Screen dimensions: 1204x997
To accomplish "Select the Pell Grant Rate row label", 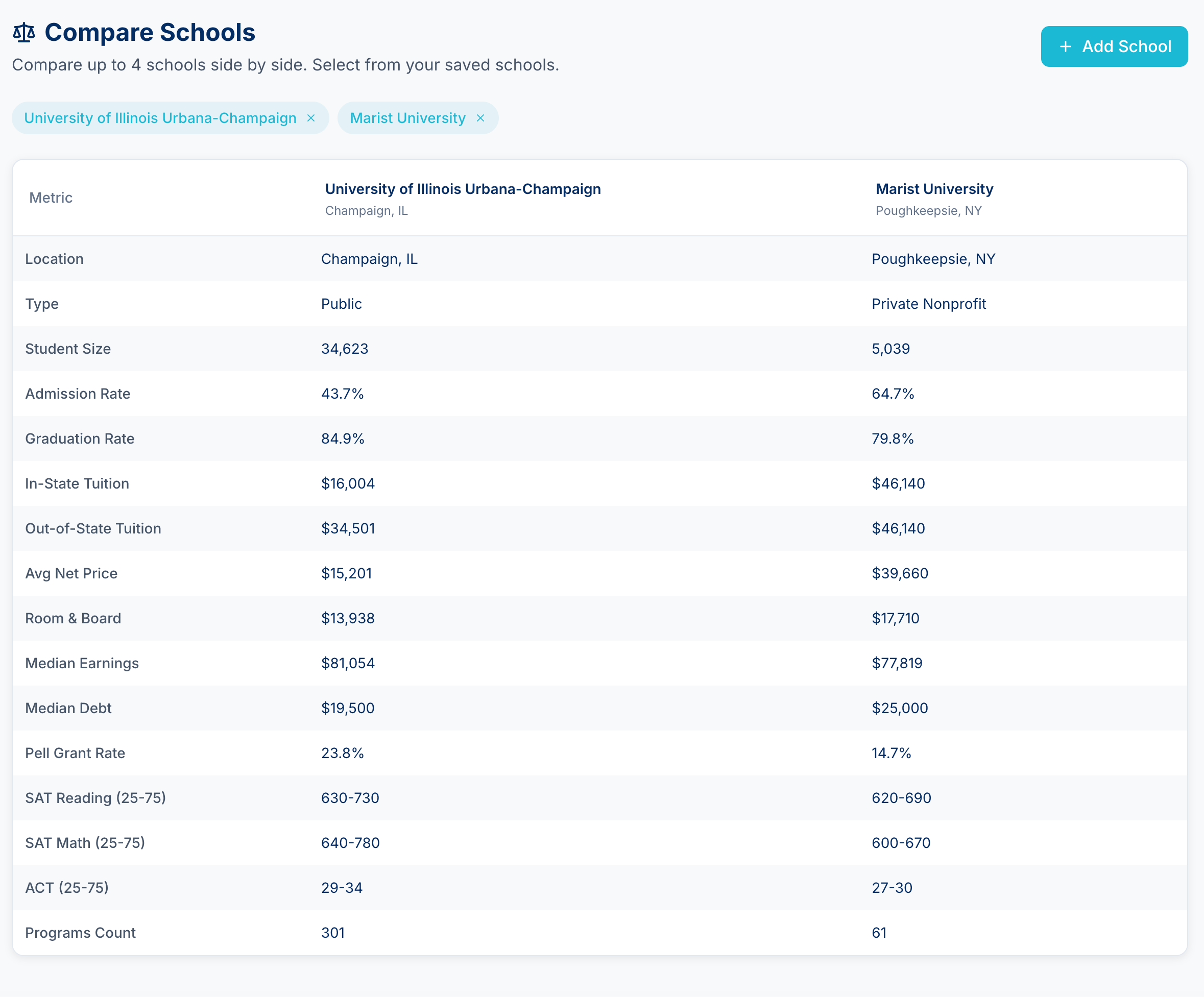I will tap(75, 753).
